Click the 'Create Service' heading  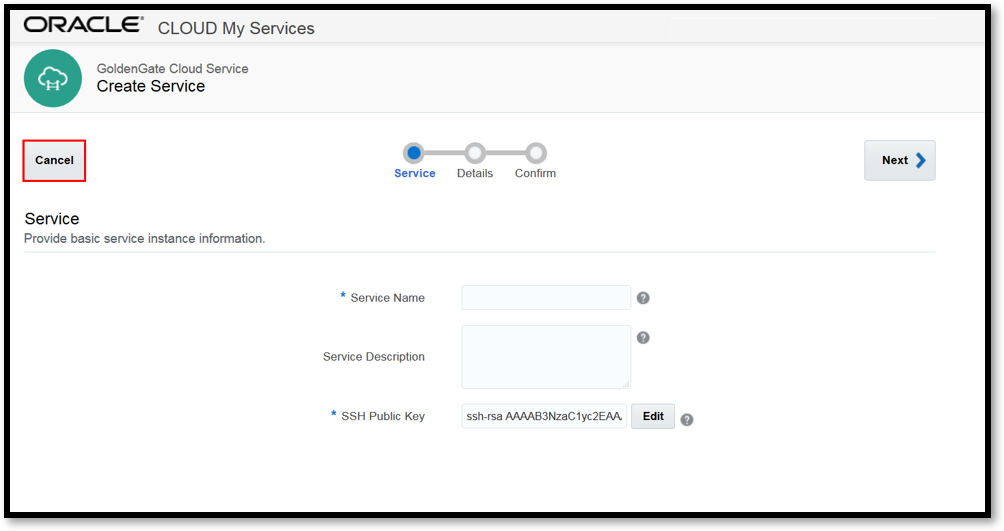click(x=150, y=86)
